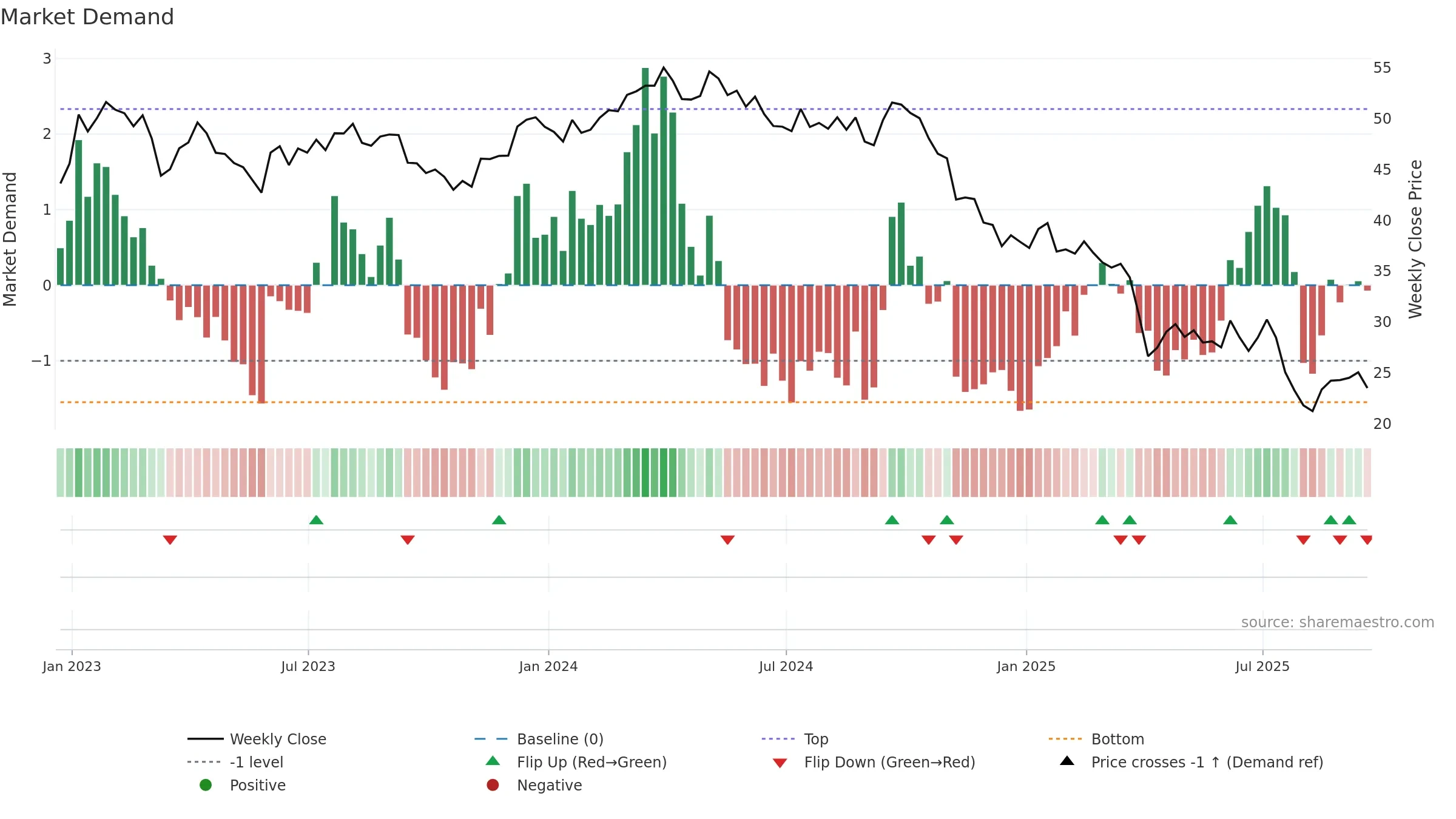The height and width of the screenshot is (819, 1456).
Task: Click the 'Flip Up (Red→Green)' legend label
Action: (591, 762)
